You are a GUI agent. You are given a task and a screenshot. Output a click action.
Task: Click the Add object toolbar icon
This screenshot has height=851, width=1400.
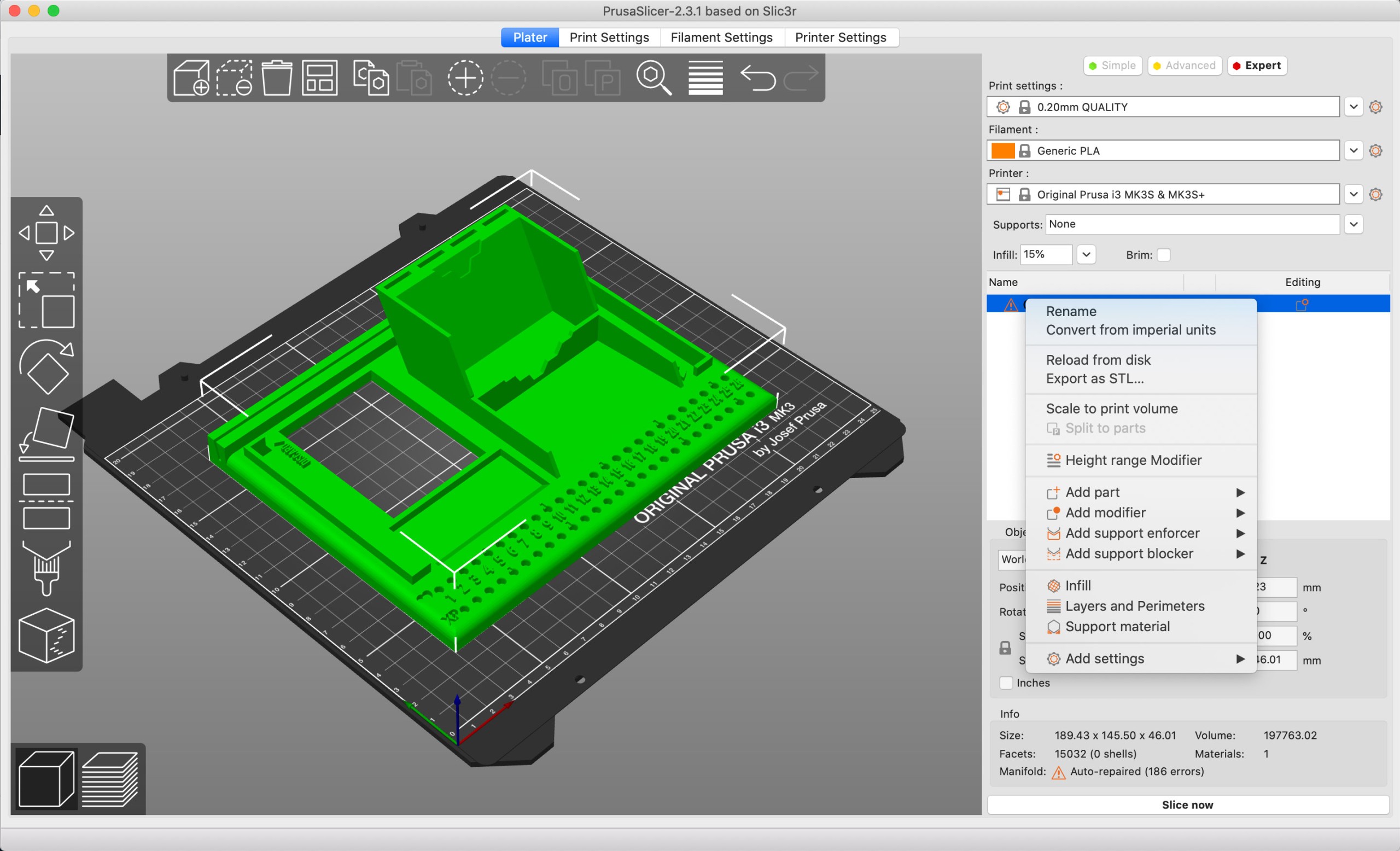point(191,78)
